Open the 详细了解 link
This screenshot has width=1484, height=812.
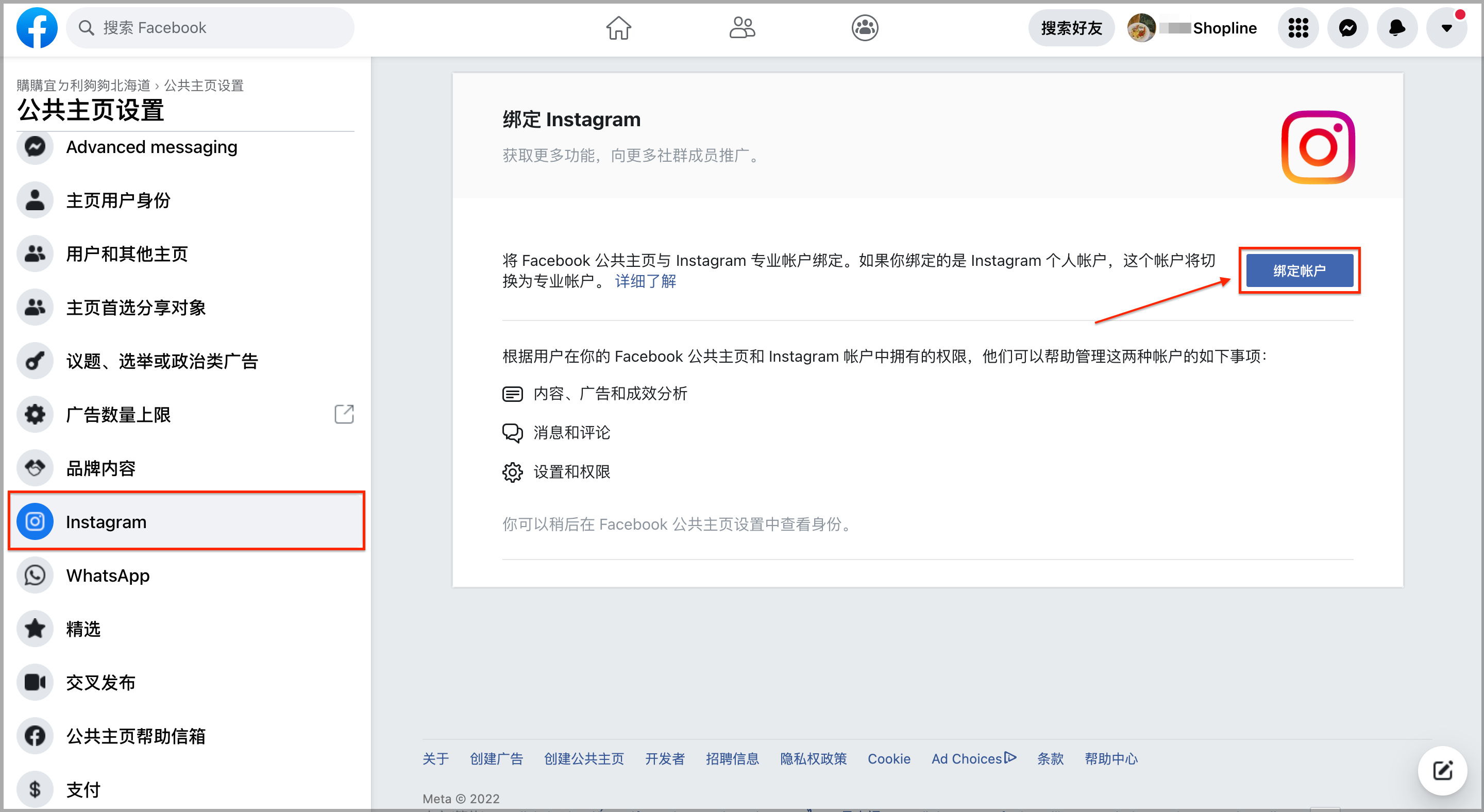point(645,281)
